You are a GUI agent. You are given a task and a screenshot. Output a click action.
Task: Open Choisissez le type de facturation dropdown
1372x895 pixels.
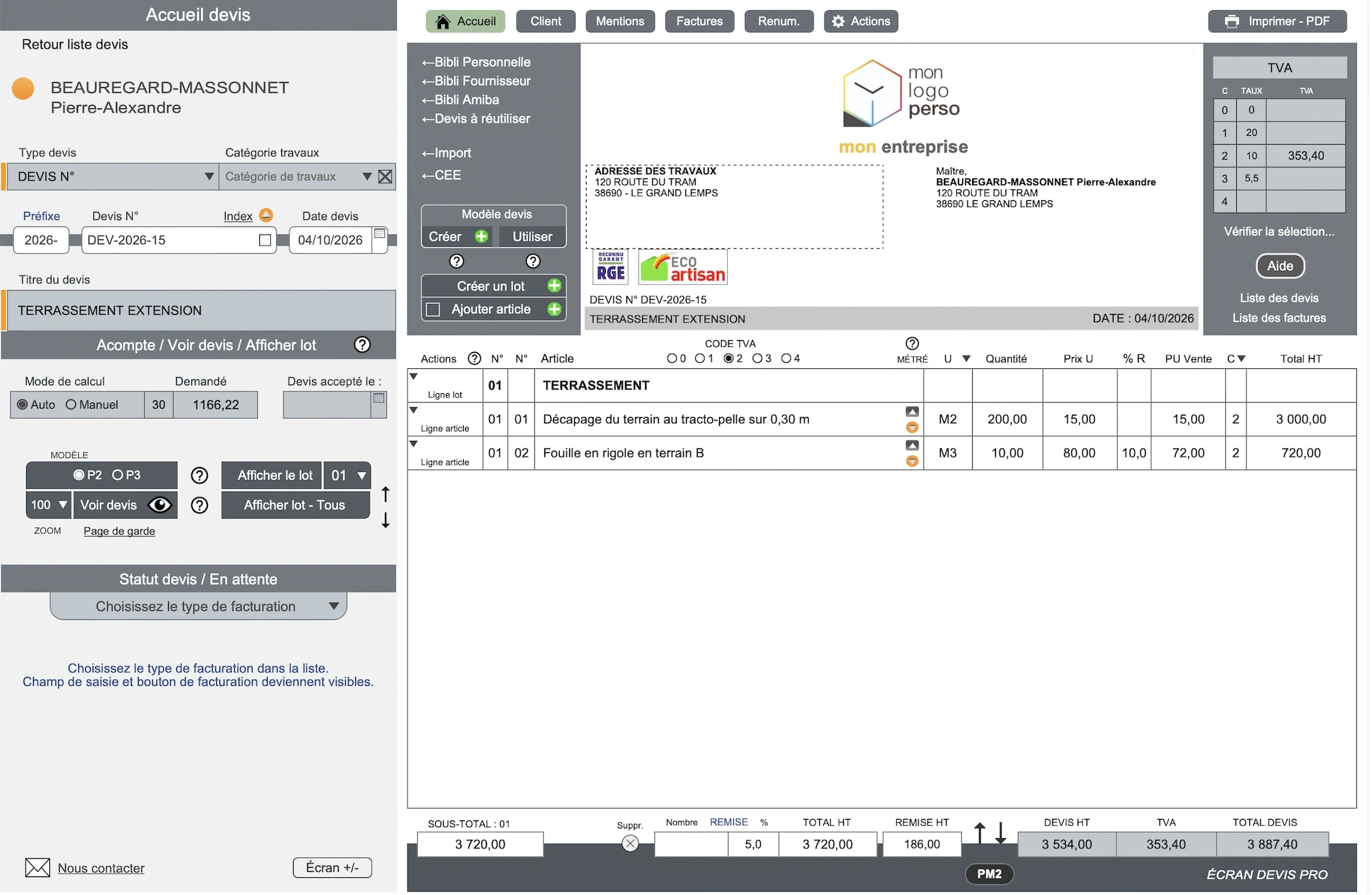(198, 607)
